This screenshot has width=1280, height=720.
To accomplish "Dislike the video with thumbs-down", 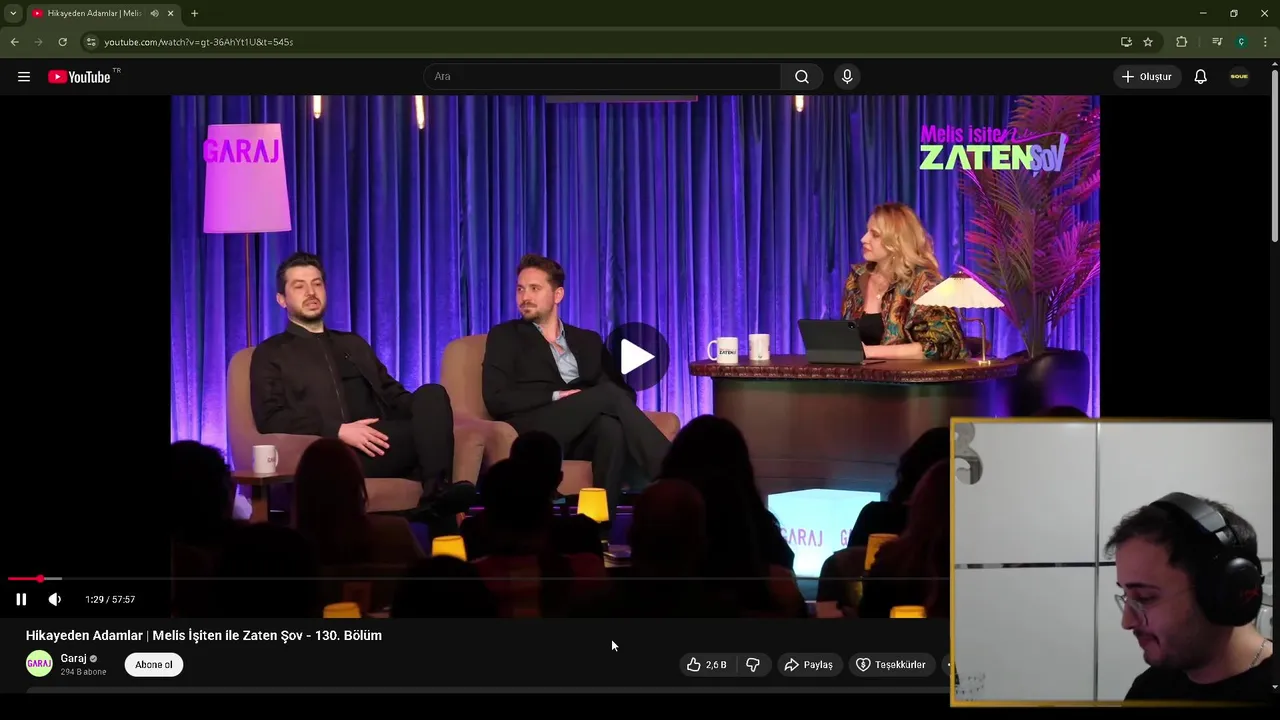I will (x=753, y=665).
